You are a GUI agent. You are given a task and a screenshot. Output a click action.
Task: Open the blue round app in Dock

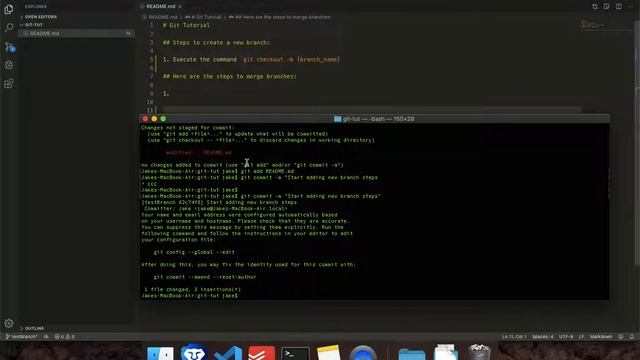[362, 353]
